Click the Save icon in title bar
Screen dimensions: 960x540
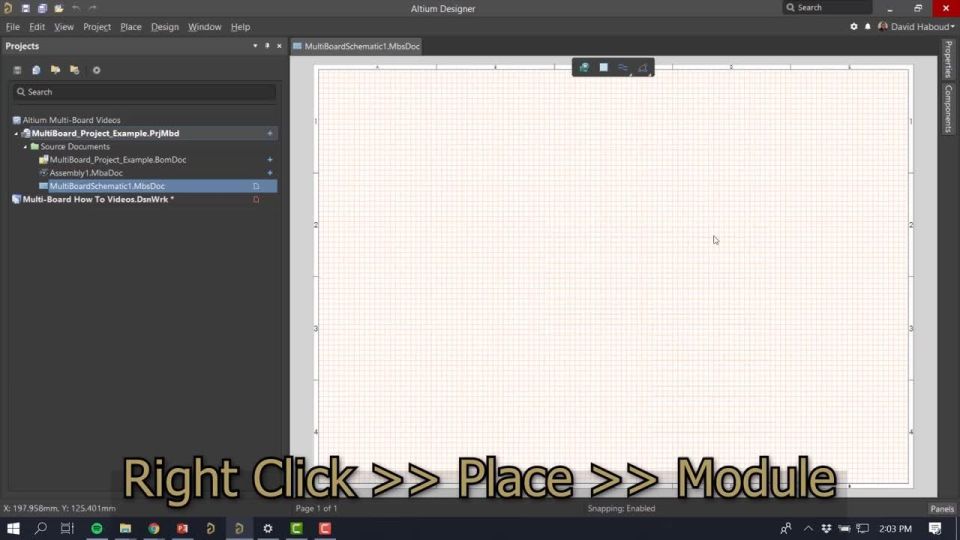(x=25, y=9)
